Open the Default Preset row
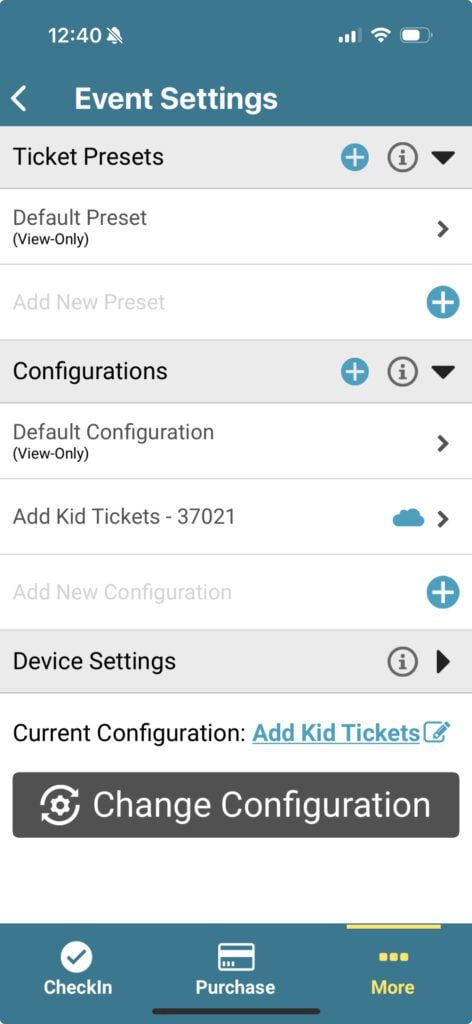 pyautogui.click(x=236, y=227)
